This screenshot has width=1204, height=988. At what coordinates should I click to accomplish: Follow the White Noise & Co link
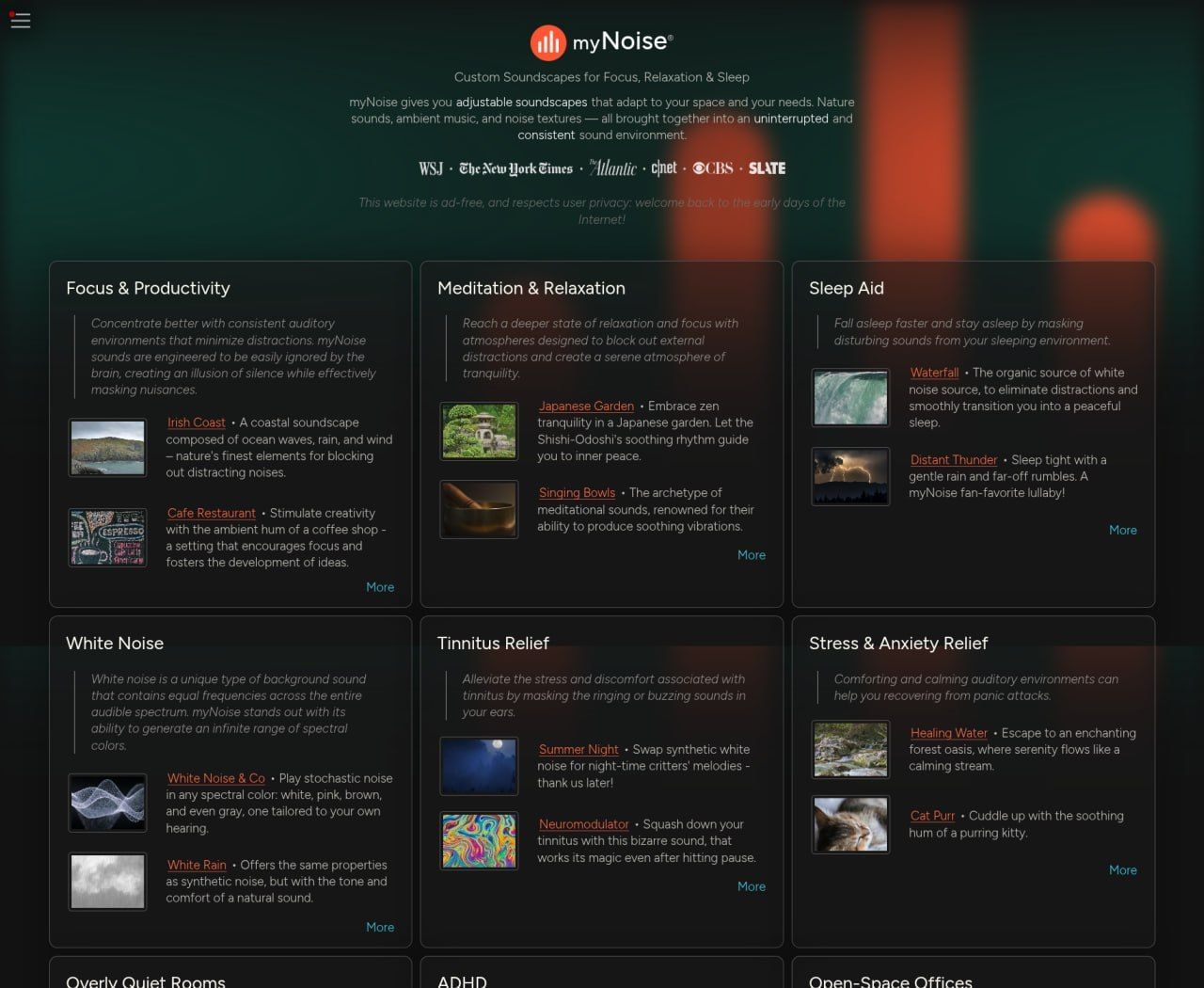point(216,778)
